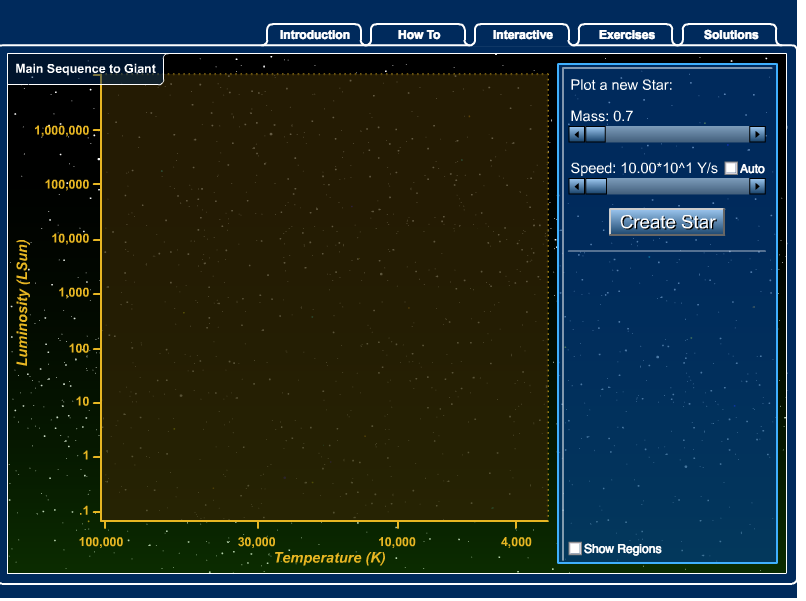Click the Temperature axis label
Image resolution: width=806 pixels, height=601 pixels.
pyautogui.click(x=325, y=558)
